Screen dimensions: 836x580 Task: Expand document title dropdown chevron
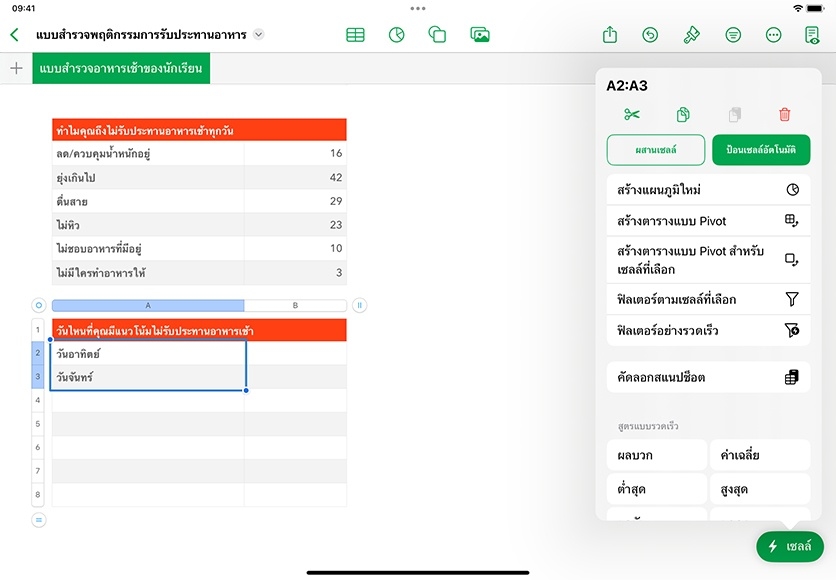point(259,34)
